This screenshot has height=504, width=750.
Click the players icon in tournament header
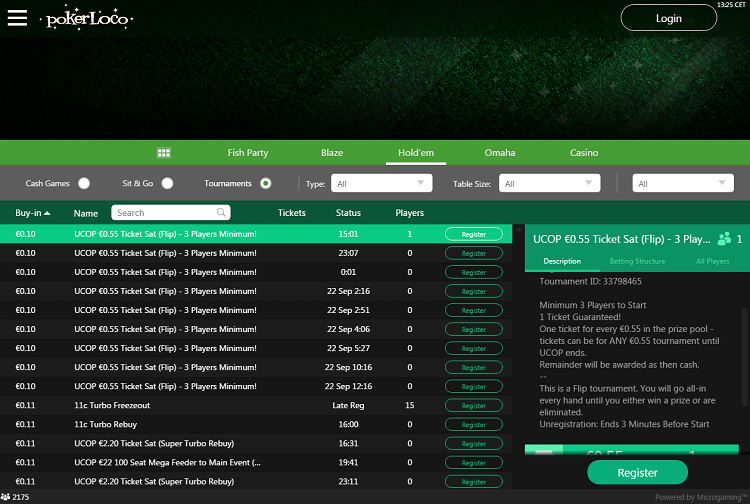pyautogui.click(x=724, y=240)
